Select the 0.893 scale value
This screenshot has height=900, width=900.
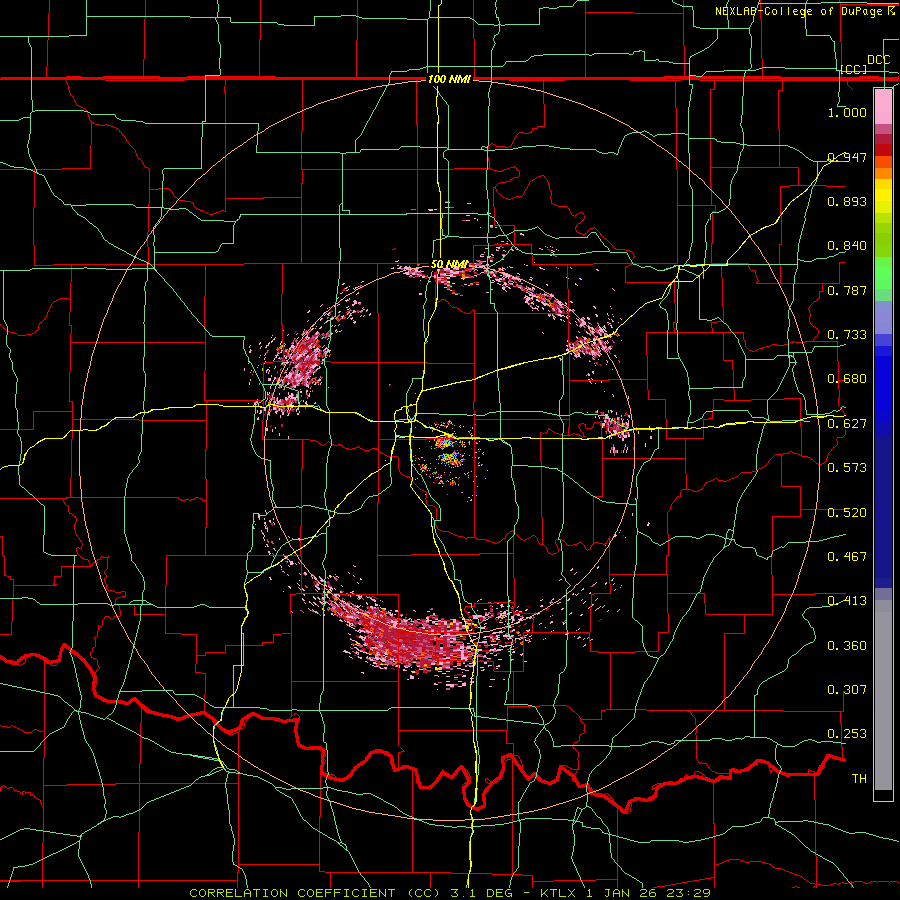point(847,201)
